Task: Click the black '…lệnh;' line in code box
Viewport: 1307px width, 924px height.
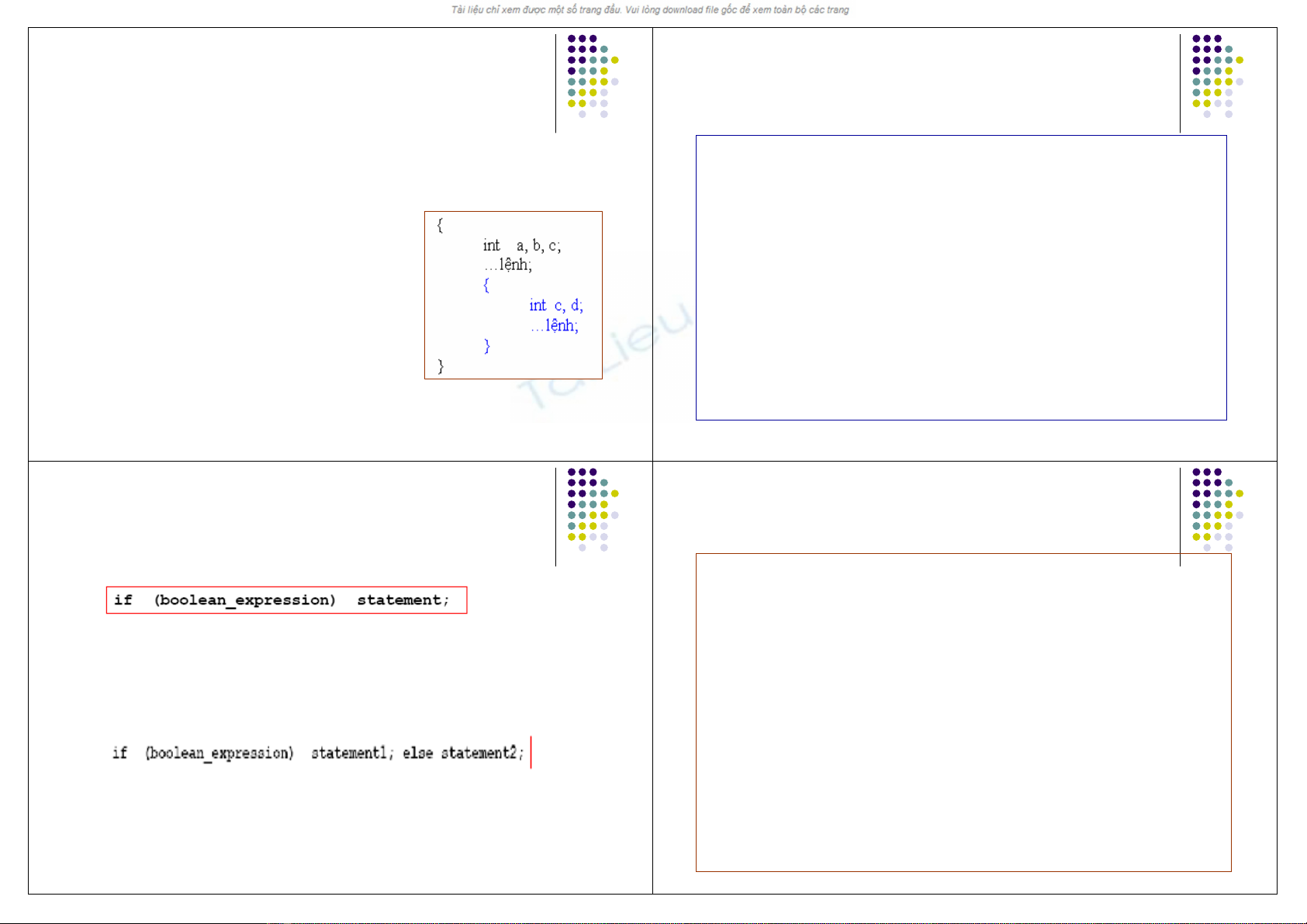Action: pos(508,265)
